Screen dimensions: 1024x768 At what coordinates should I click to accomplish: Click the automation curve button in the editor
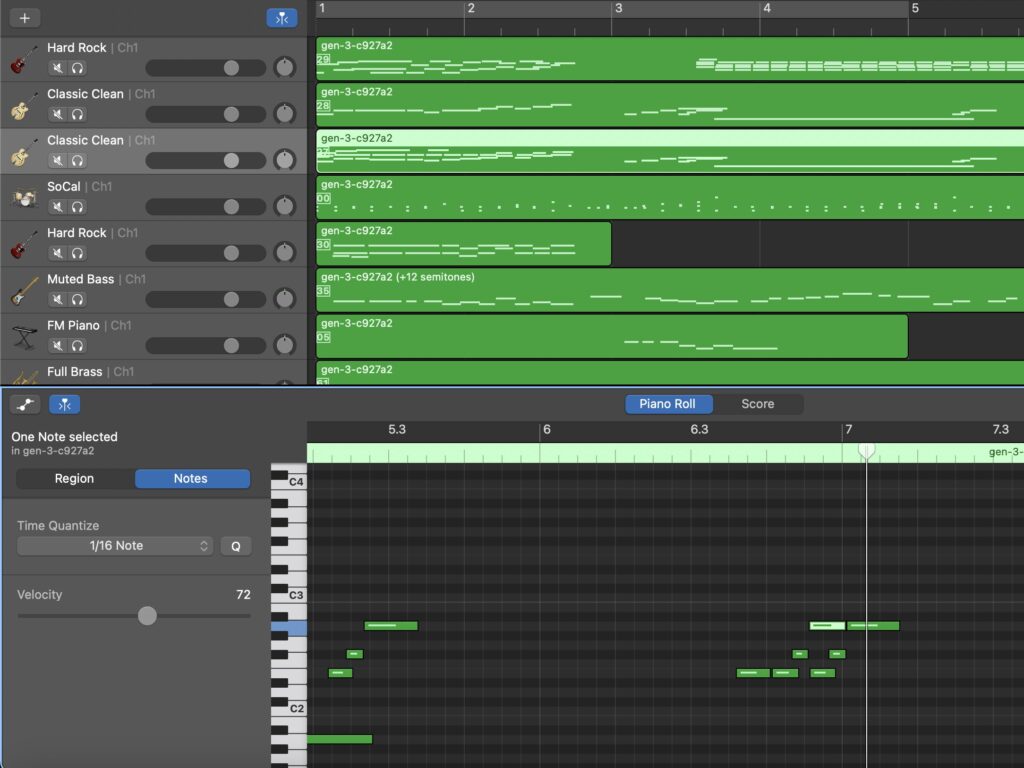click(x=25, y=404)
